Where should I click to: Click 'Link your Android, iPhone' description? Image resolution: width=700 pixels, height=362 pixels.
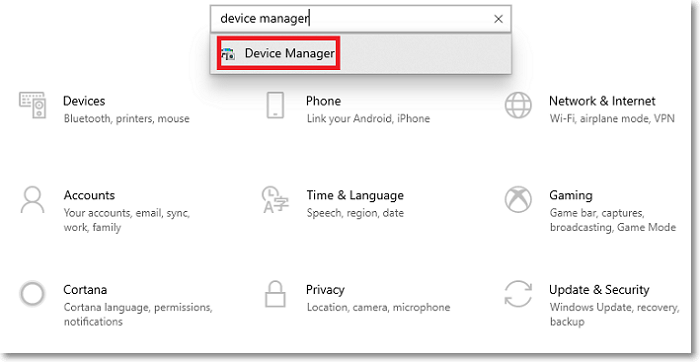click(x=368, y=119)
